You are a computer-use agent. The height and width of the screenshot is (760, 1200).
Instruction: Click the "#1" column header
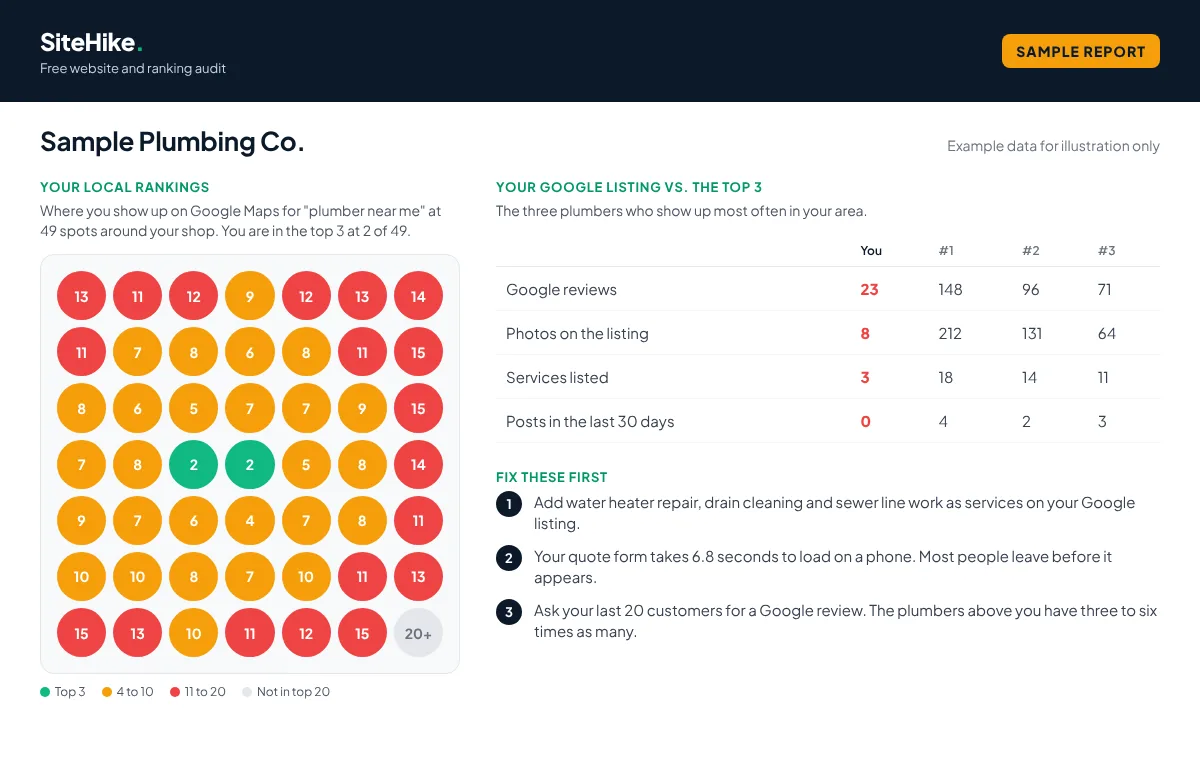click(946, 251)
